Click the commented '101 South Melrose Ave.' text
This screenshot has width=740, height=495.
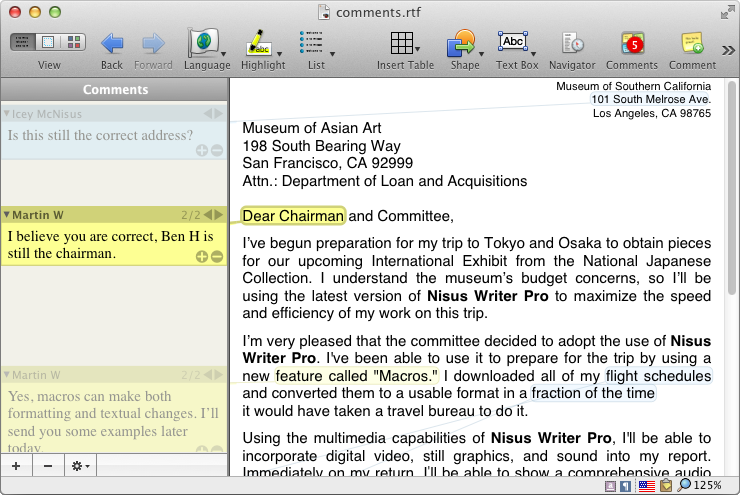(651, 100)
